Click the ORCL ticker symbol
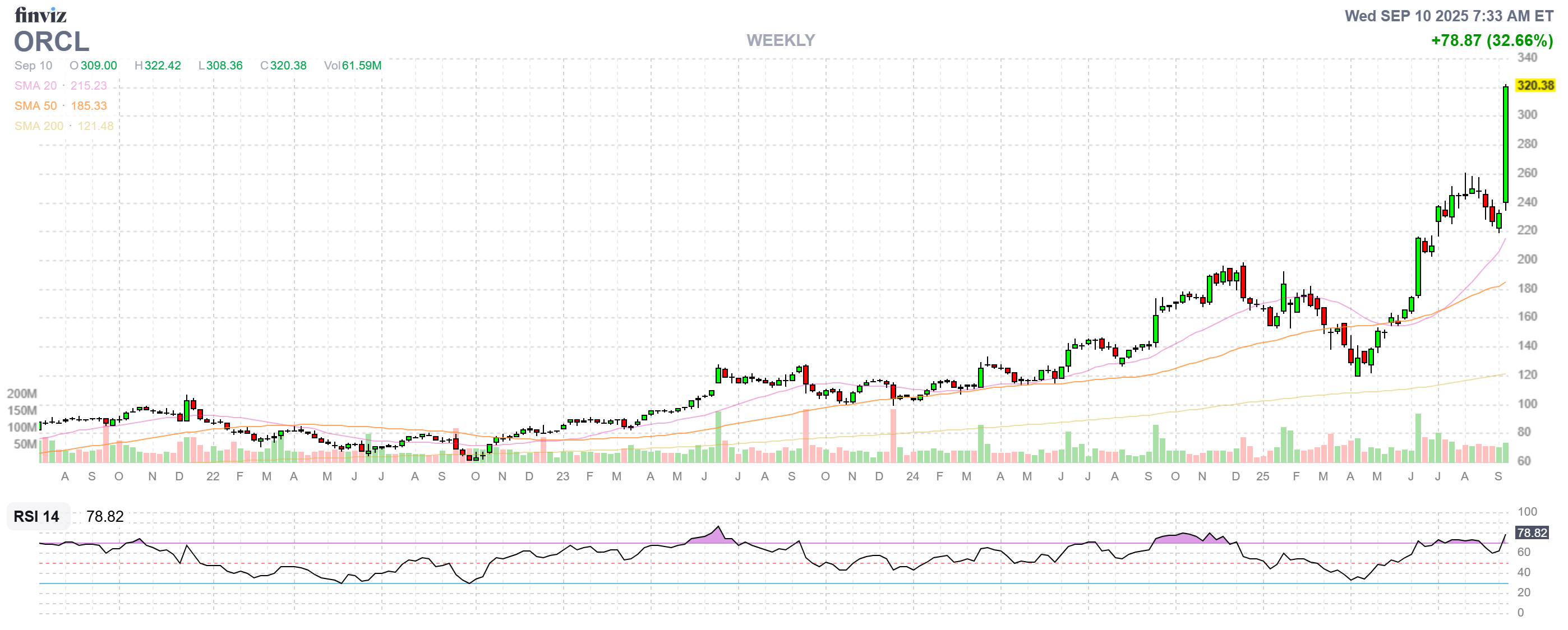 (50, 43)
